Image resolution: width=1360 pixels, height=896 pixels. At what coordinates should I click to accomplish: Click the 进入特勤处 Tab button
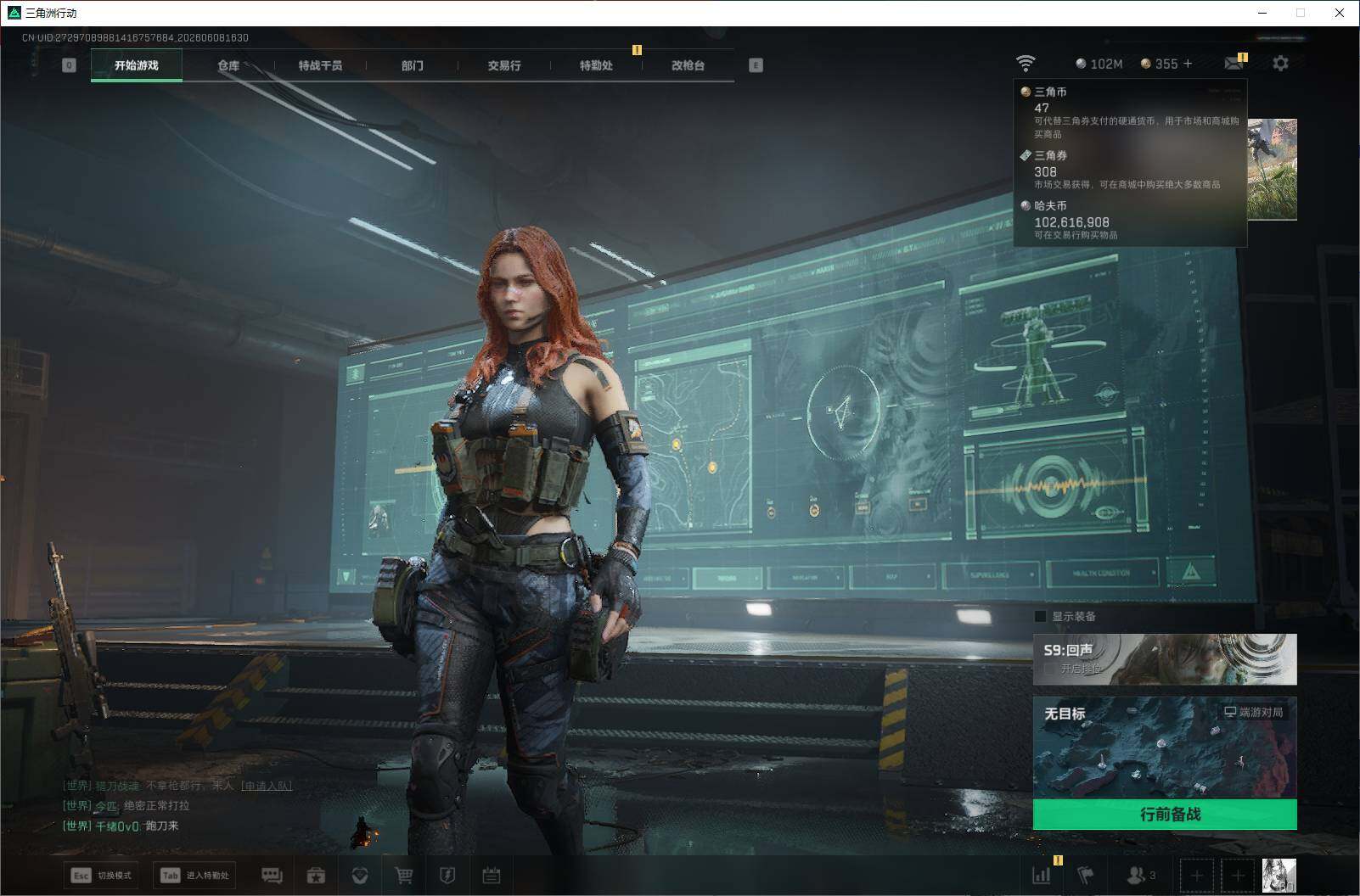tap(195, 875)
